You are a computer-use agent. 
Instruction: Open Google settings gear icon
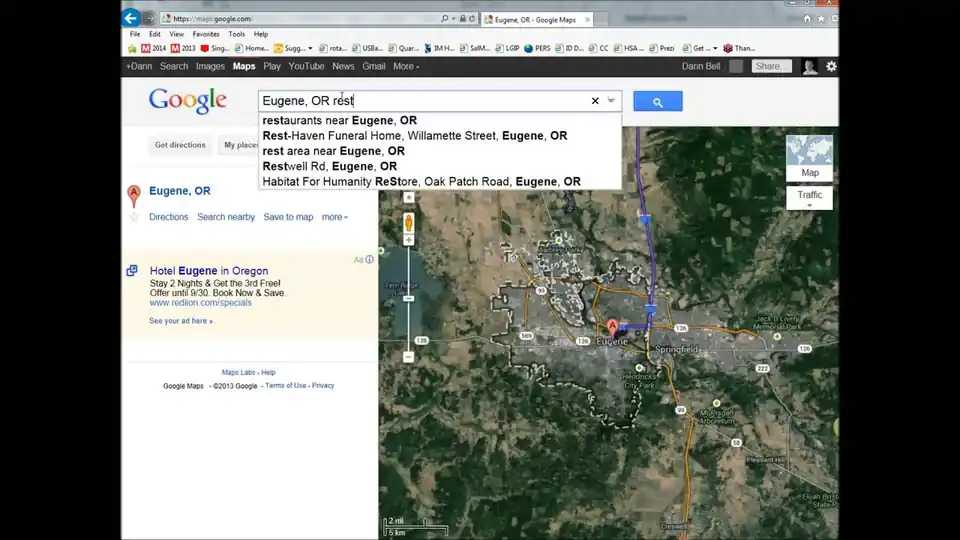pyautogui.click(x=831, y=66)
